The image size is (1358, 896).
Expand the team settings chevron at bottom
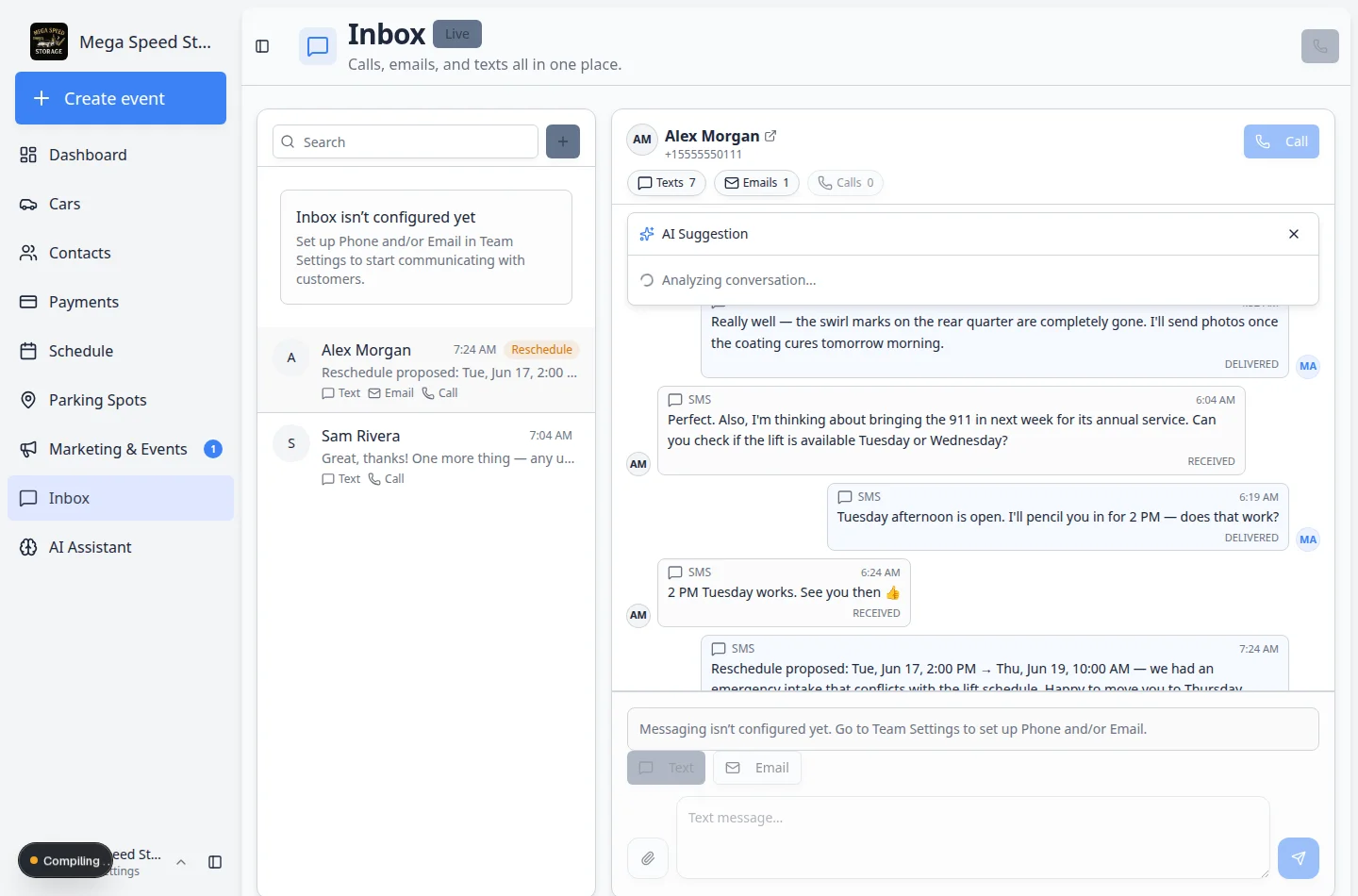click(181, 862)
